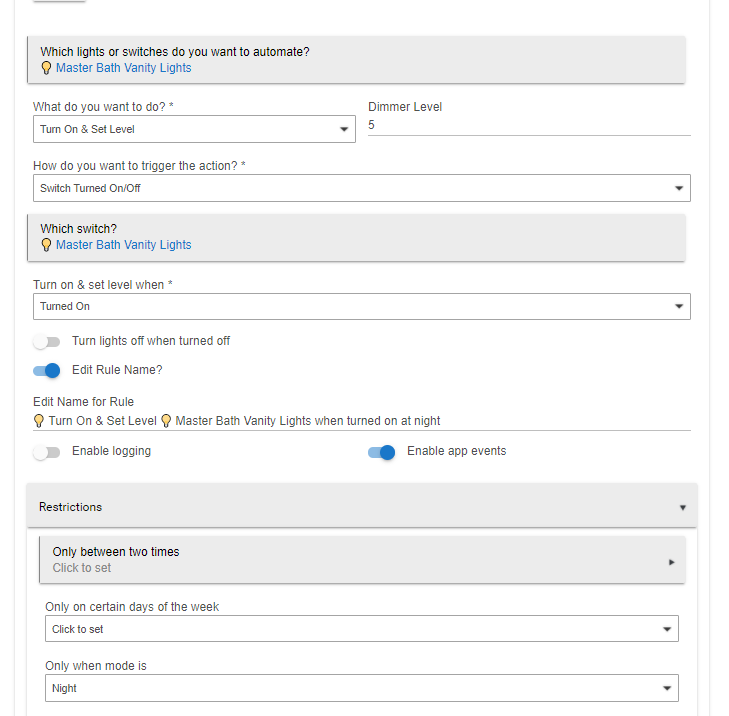Click bulb icon under Which switch section
The image size is (729, 716).
coord(46,245)
